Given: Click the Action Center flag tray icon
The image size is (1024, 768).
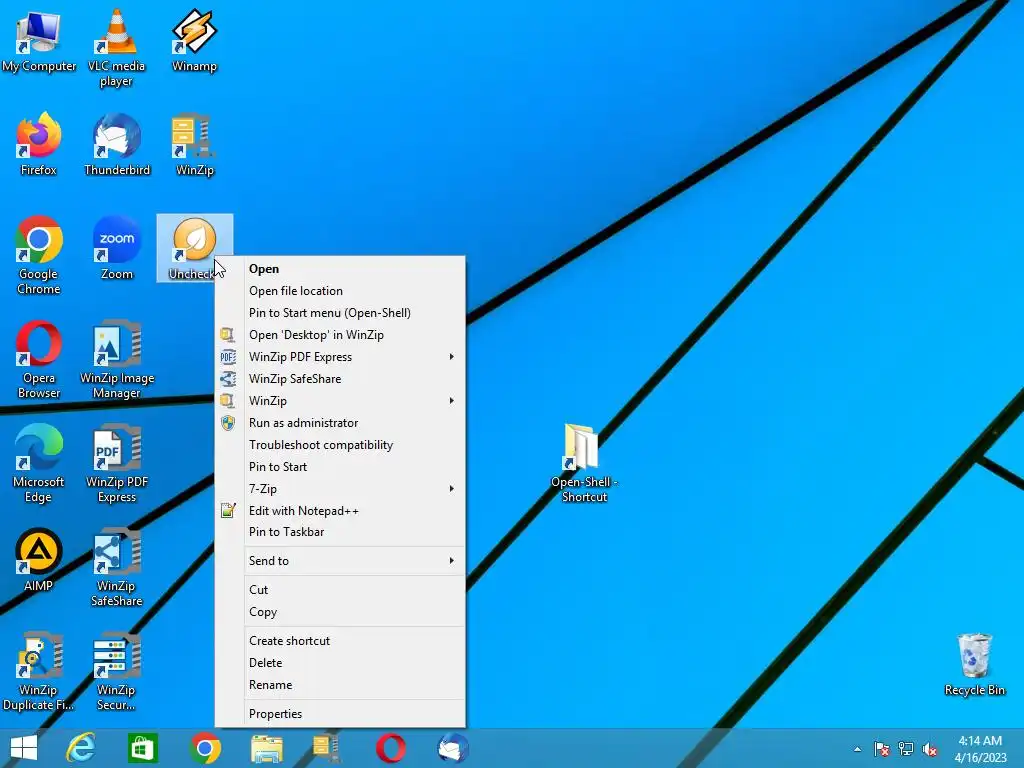Looking at the screenshot, I should pos(881,749).
